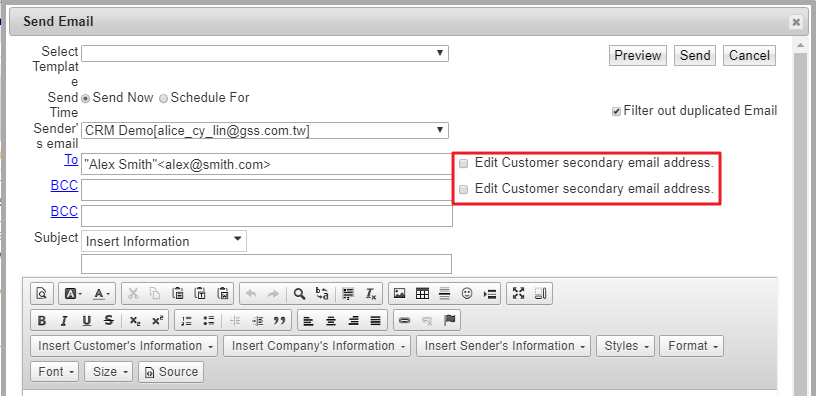Click Paste as plain text icon
Screen dimensions: 816x396
click(x=200, y=294)
